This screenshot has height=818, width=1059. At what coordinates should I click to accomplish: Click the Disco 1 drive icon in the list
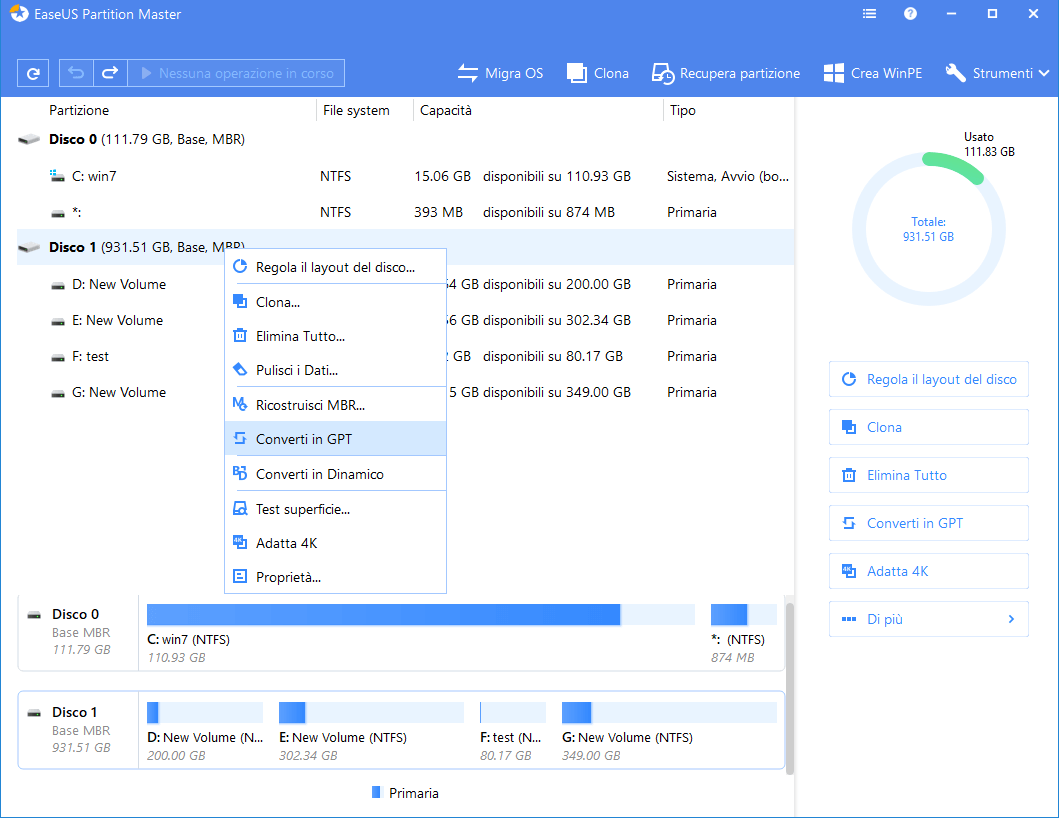click(x=29, y=247)
